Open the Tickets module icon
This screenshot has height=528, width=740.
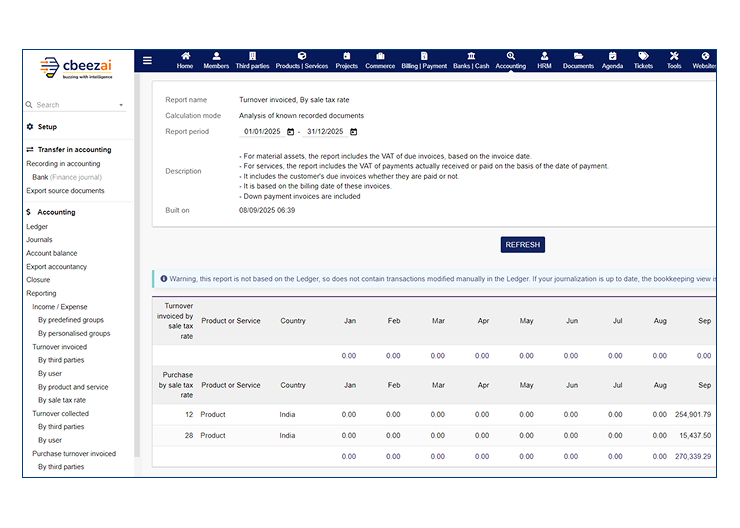click(643, 61)
